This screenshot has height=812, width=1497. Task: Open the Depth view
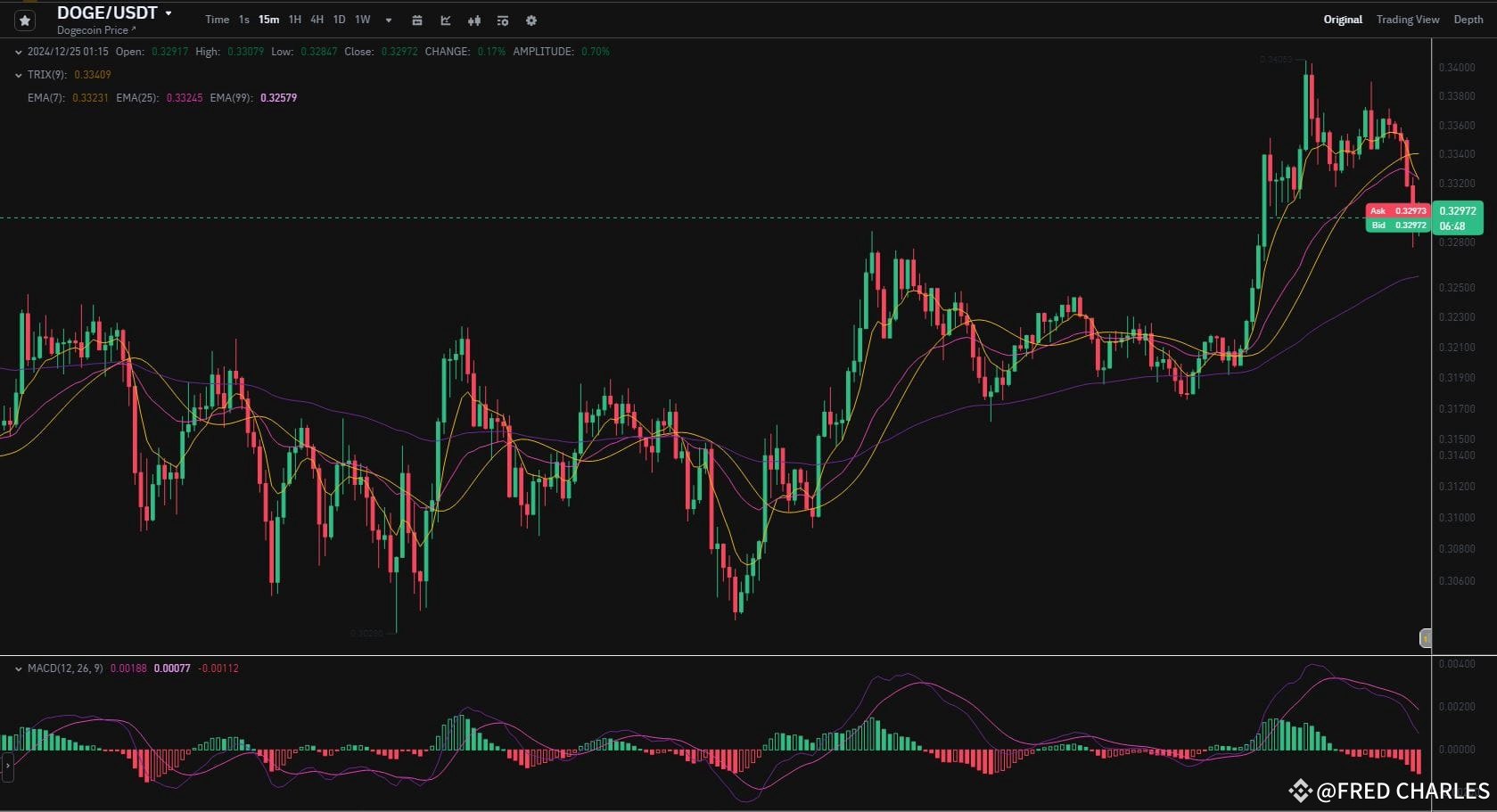pyautogui.click(x=1468, y=19)
